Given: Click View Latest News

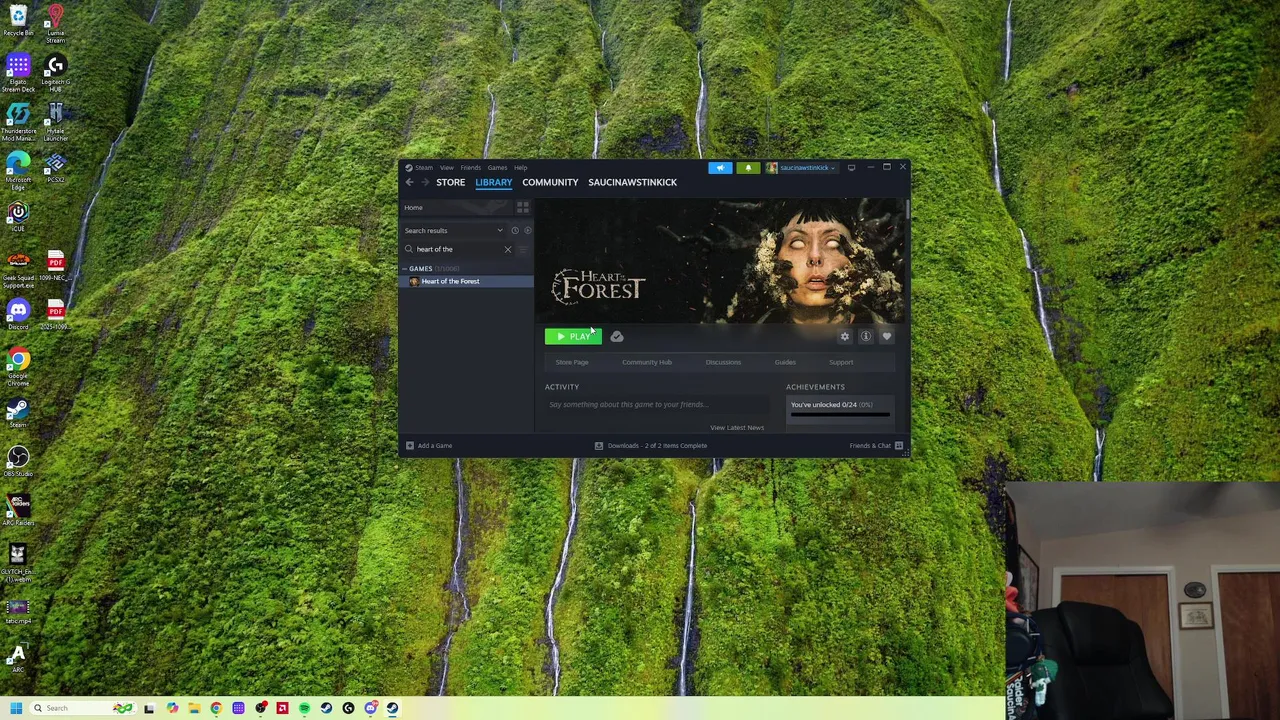Looking at the screenshot, I should [x=737, y=427].
